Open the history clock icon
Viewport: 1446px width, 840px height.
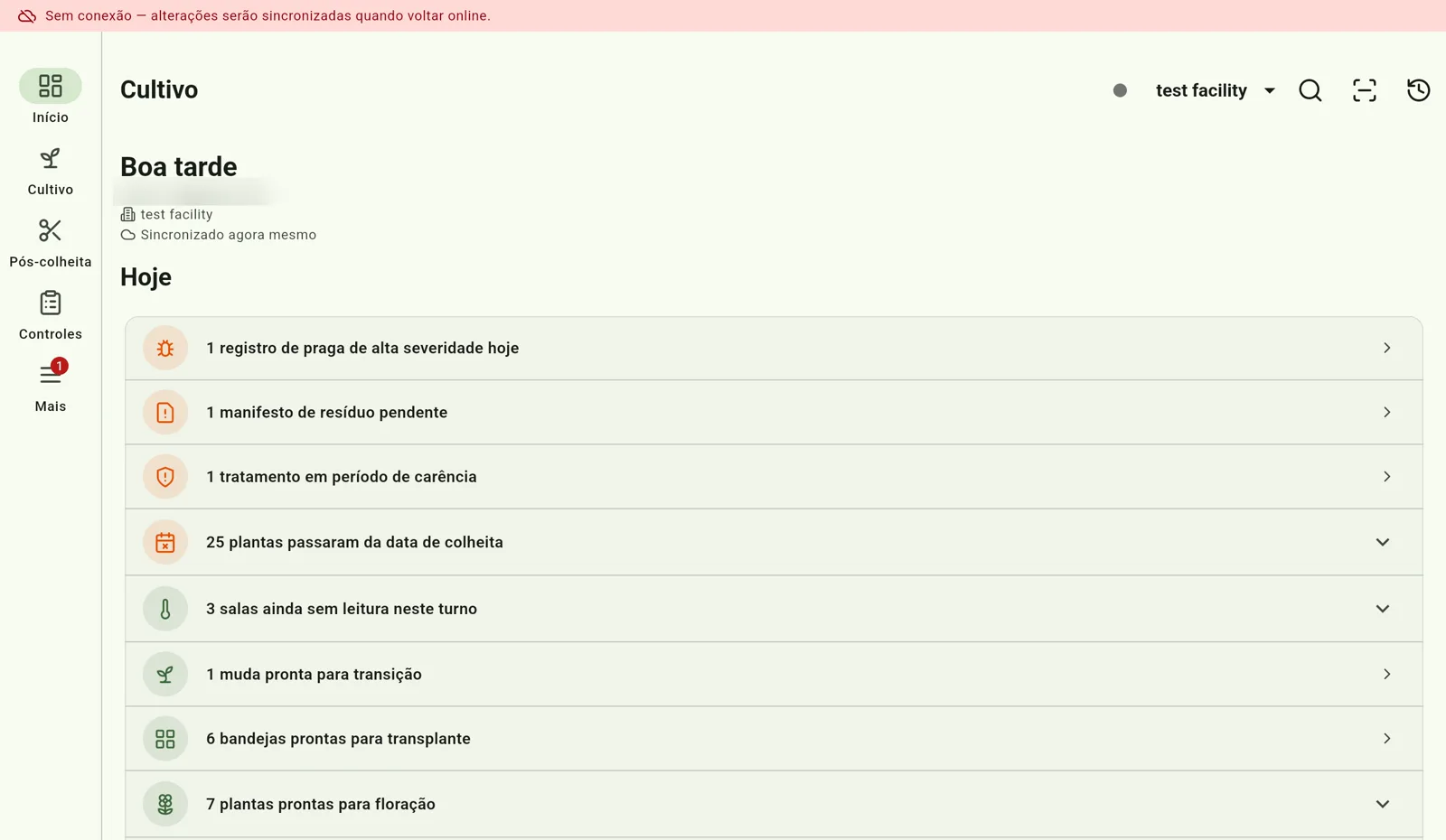point(1419,90)
